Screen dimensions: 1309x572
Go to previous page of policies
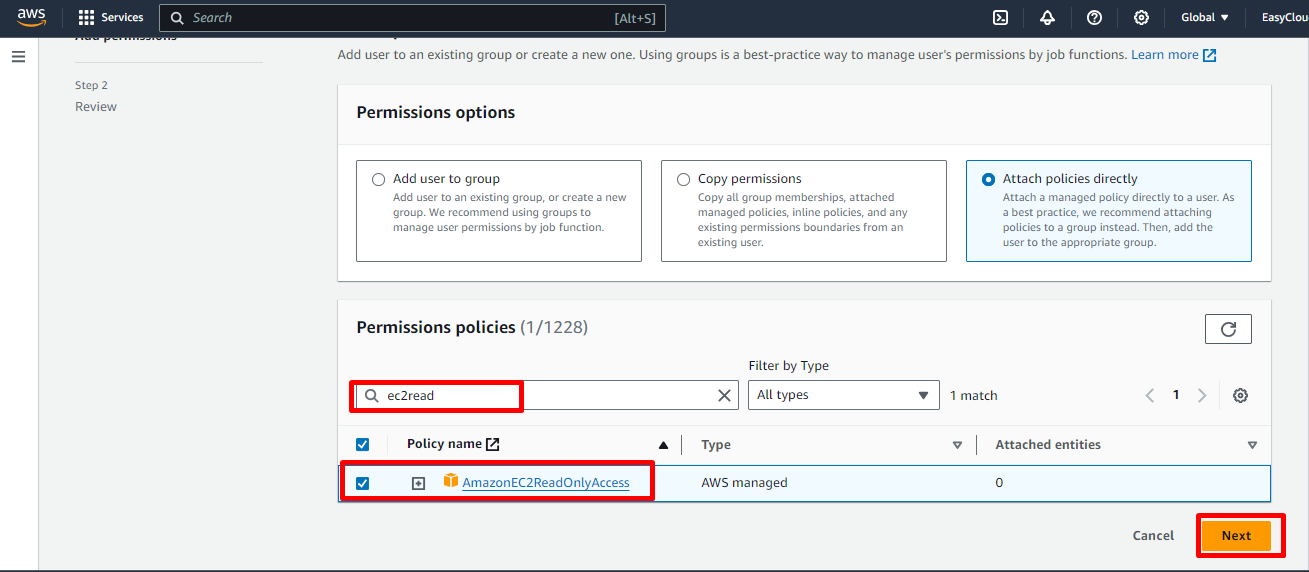click(1150, 395)
